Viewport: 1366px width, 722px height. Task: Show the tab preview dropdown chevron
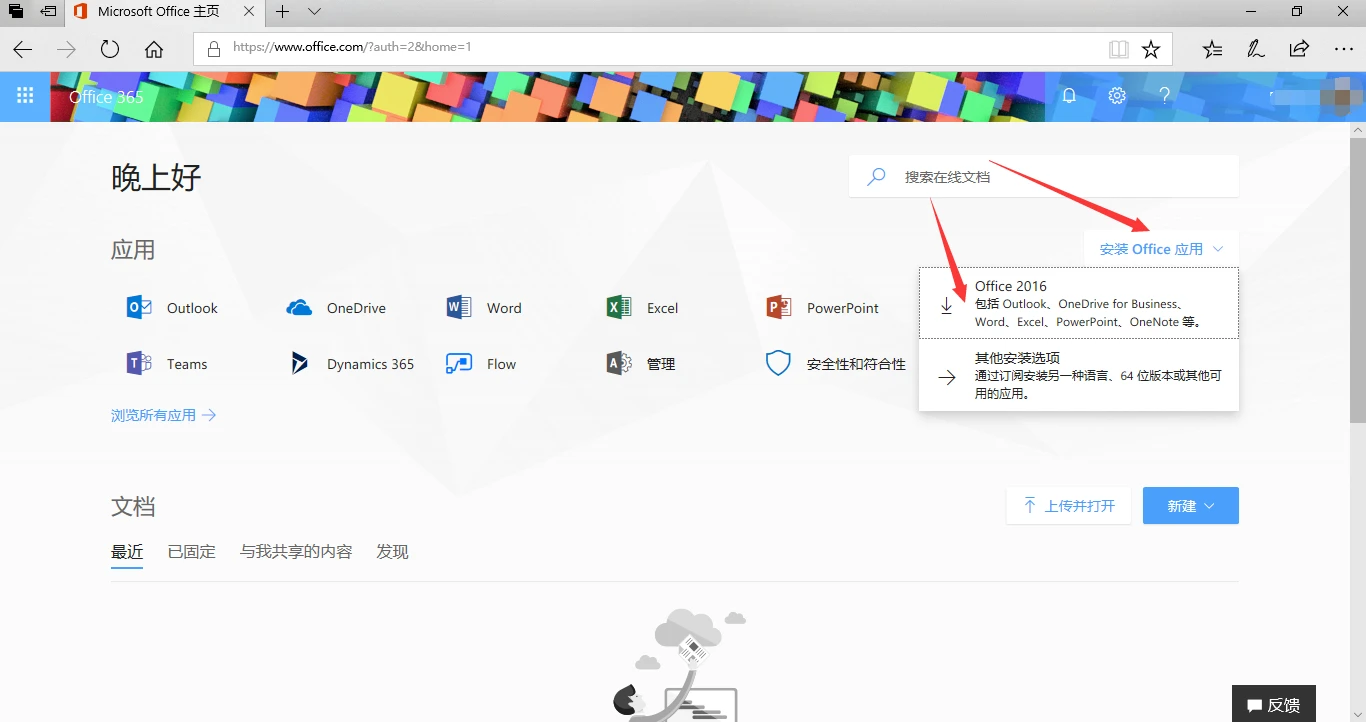pos(314,12)
